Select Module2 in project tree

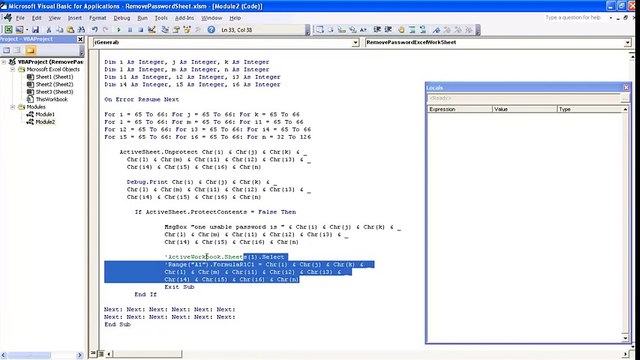tap(40, 122)
